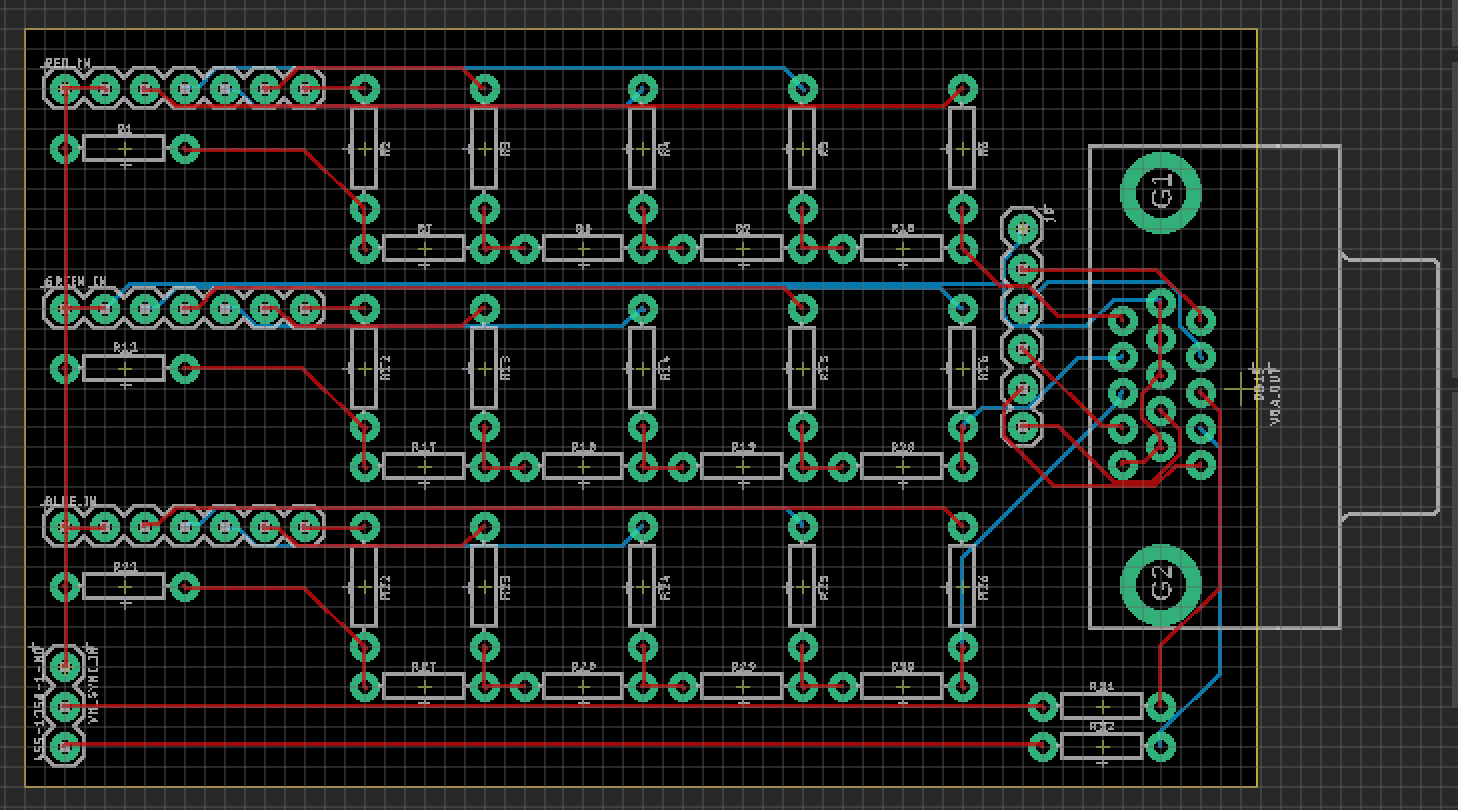
Task: Select horizontal resistor R18
Action: coord(583,466)
